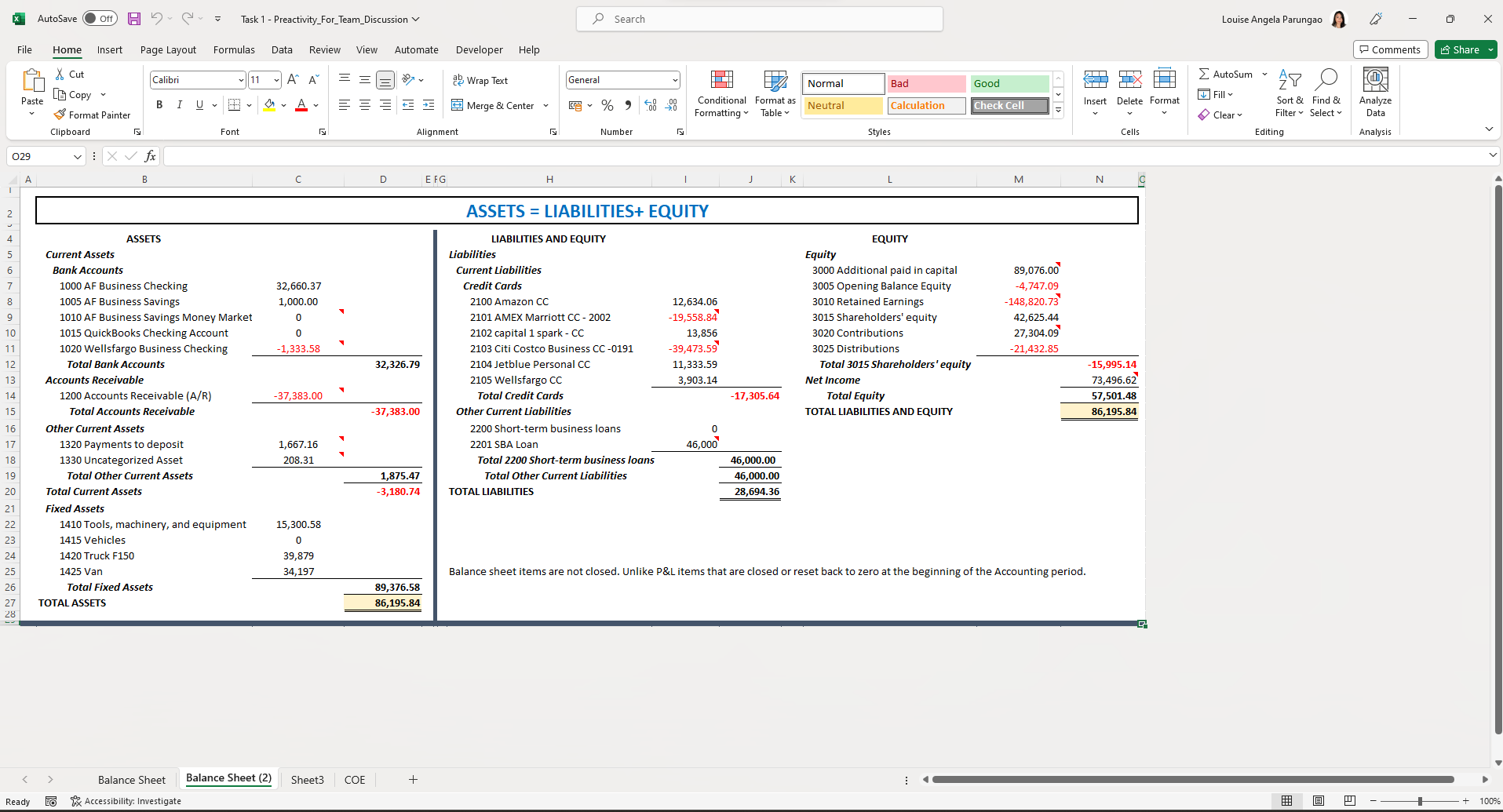
Task: Click the zoom slider handle
Action: click(x=1419, y=801)
